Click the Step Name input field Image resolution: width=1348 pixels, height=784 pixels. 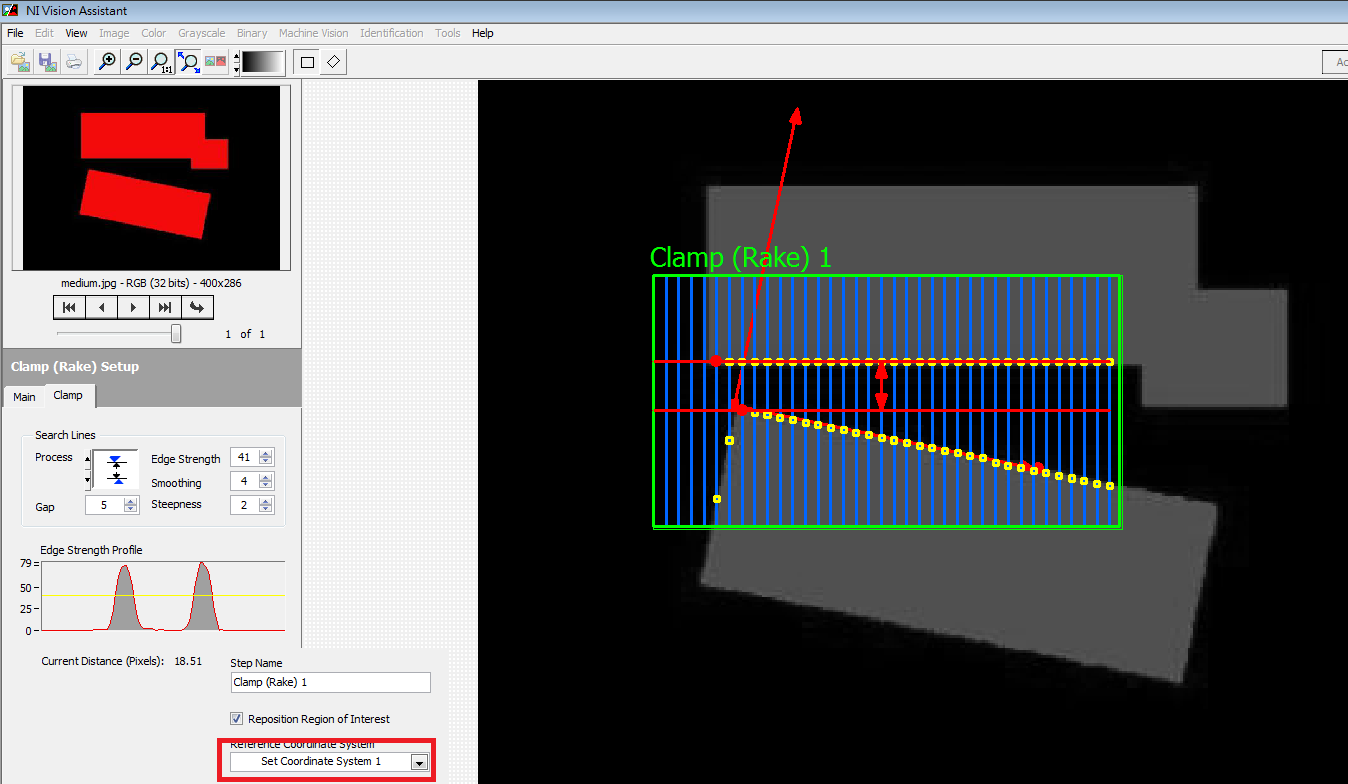tap(331, 682)
